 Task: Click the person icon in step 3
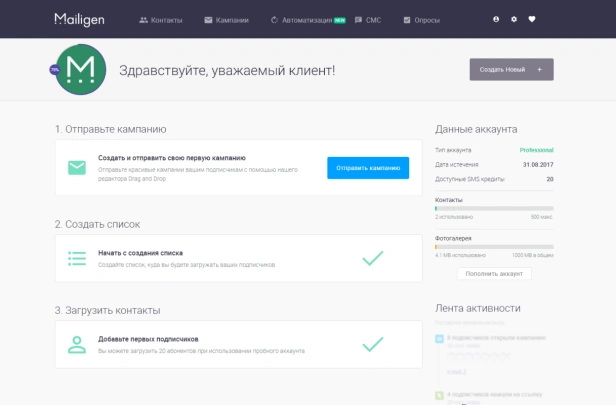pos(77,345)
